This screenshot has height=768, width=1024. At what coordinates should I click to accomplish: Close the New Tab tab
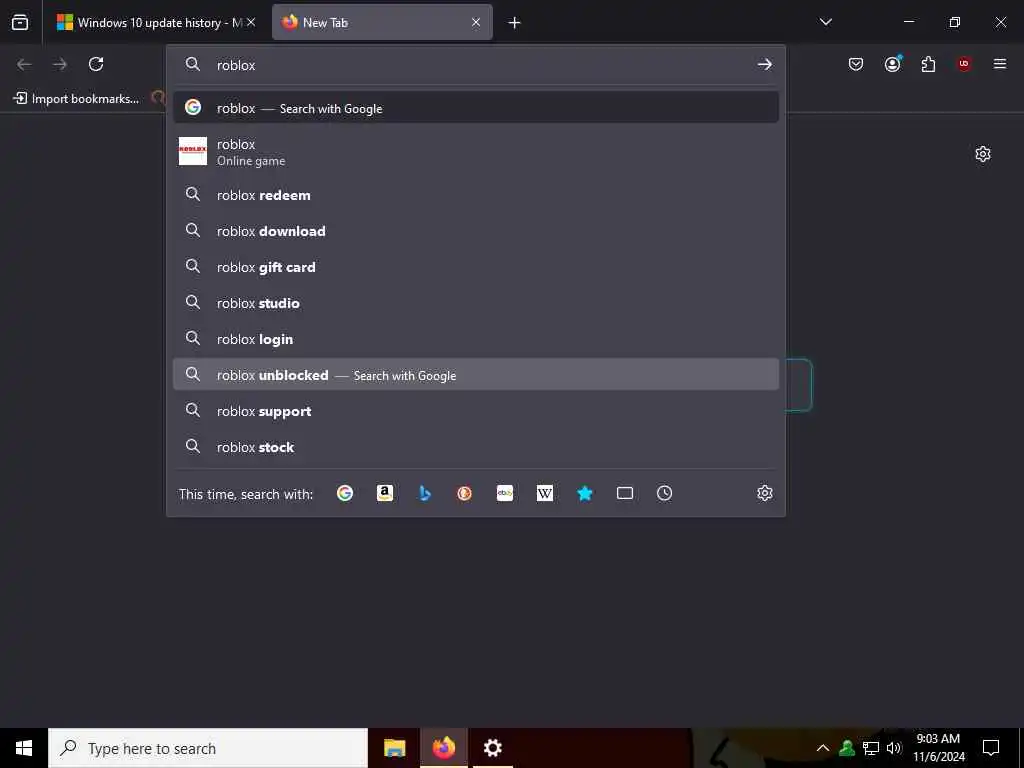tap(476, 22)
